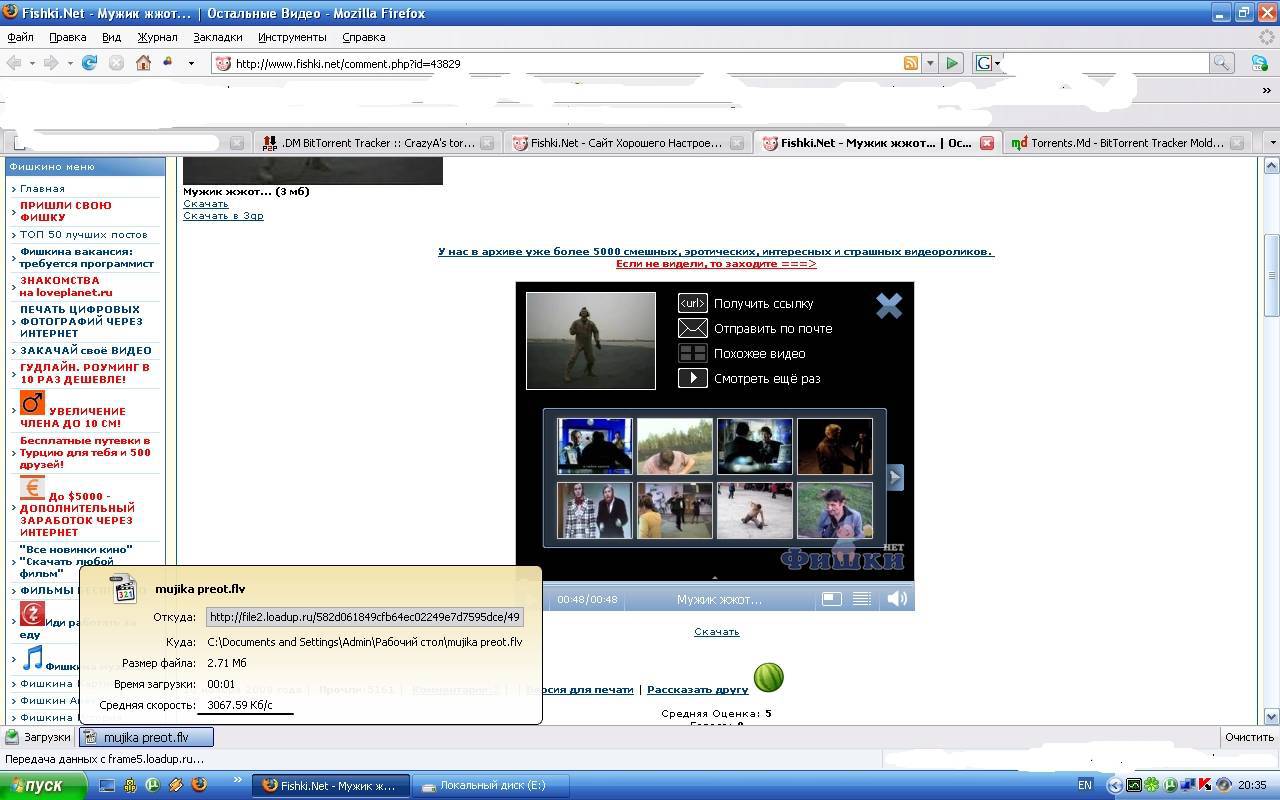Screen dimensions: 1280x800
Task: Open the Файл menu
Action: click(20, 37)
